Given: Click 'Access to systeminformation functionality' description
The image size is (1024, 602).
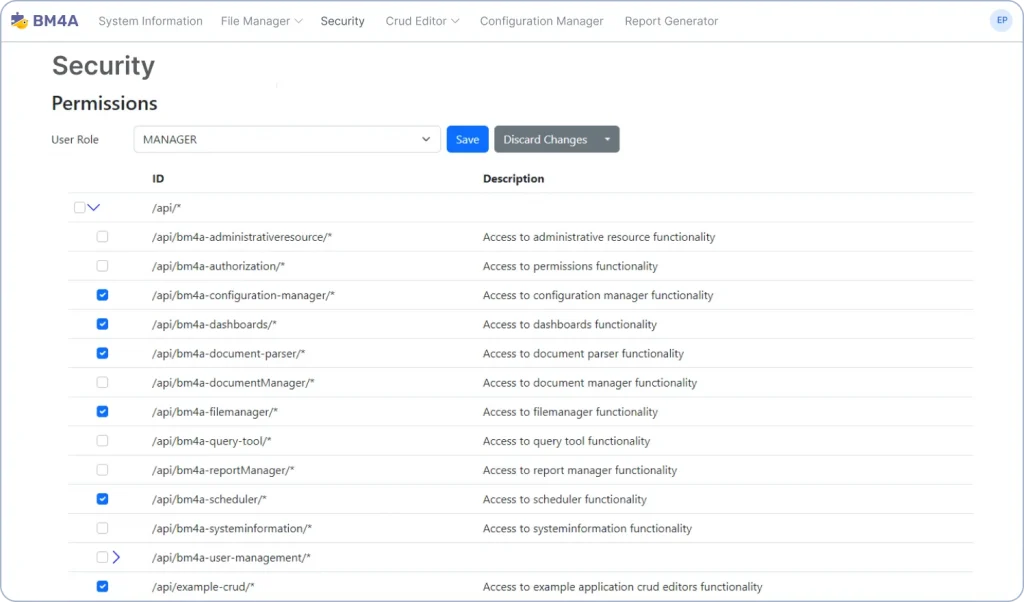Looking at the screenshot, I should (587, 528).
